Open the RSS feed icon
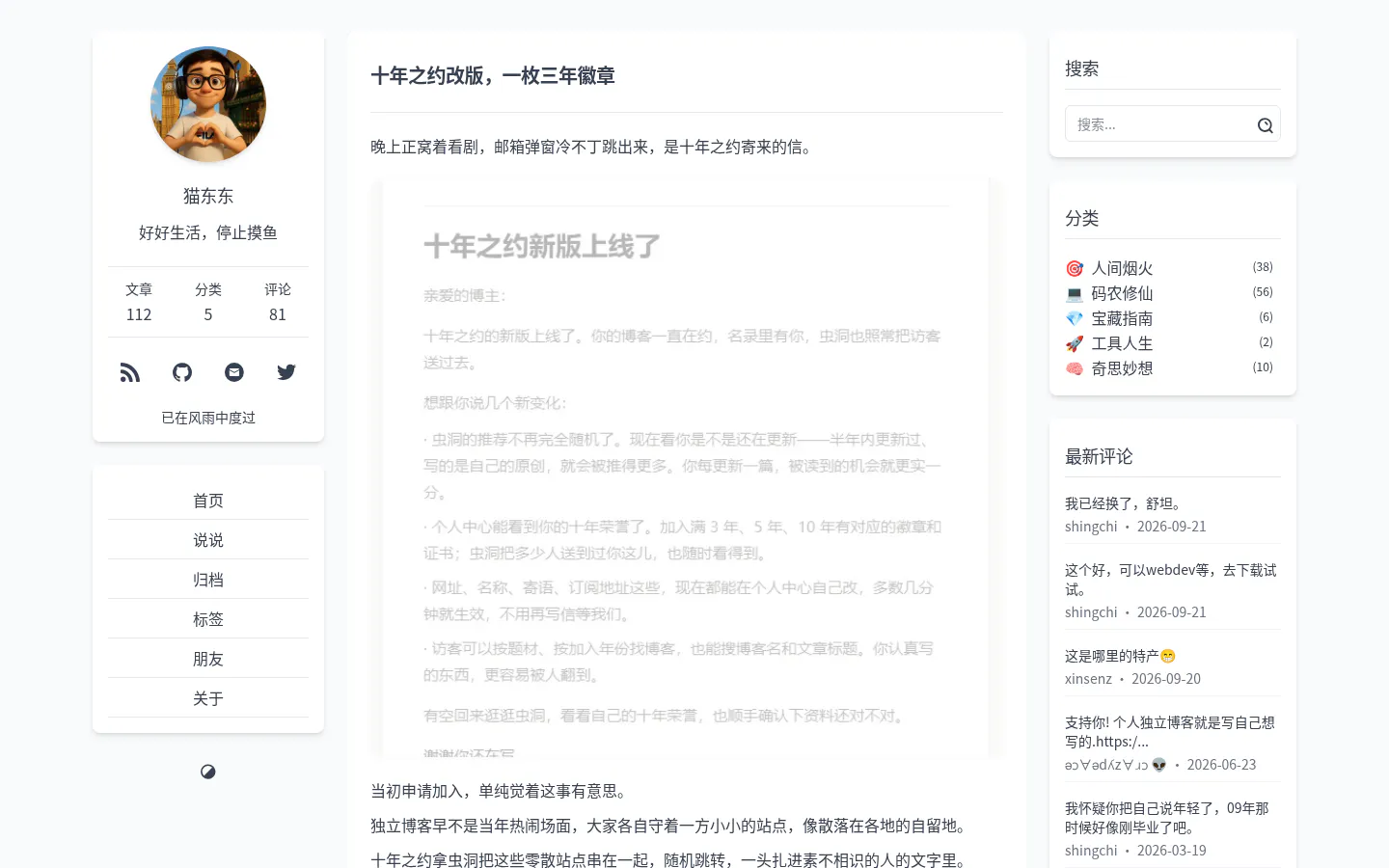The width and height of the screenshot is (1389, 868). click(130, 372)
